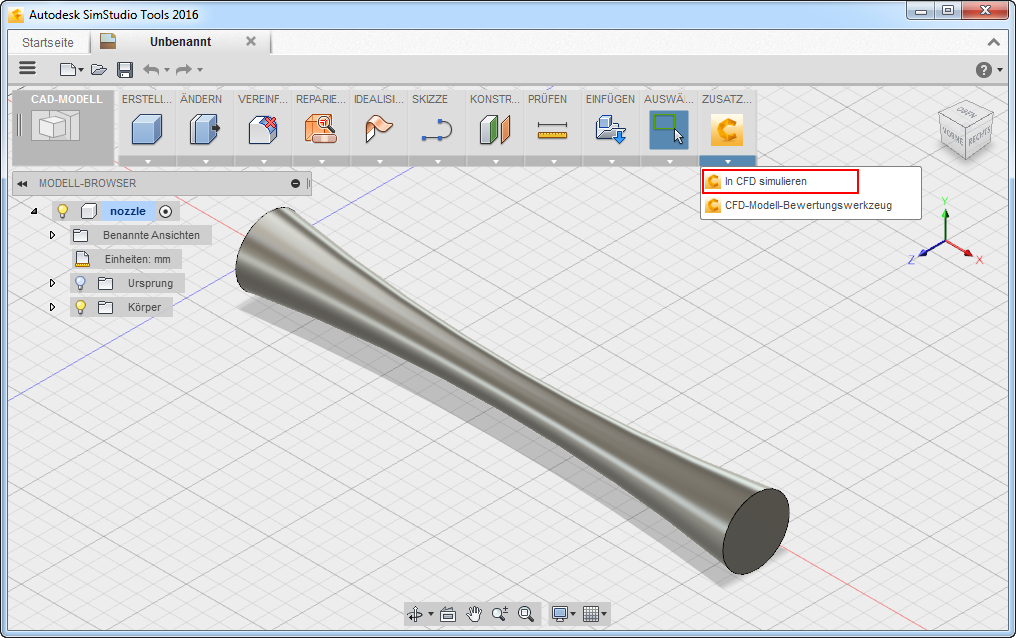Save the document with floppy icon
Image resolution: width=1016 pixels, height=638 pixels.
pyautogui.click(x=125, y=69)
